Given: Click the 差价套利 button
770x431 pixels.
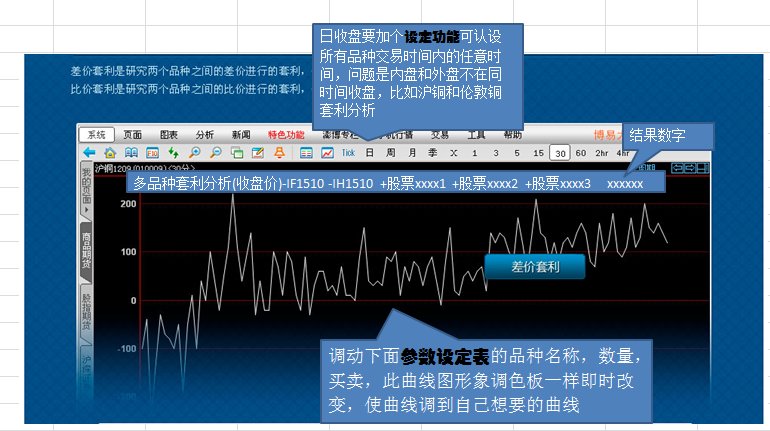Looking at the screenshot, I should (534, 266).
